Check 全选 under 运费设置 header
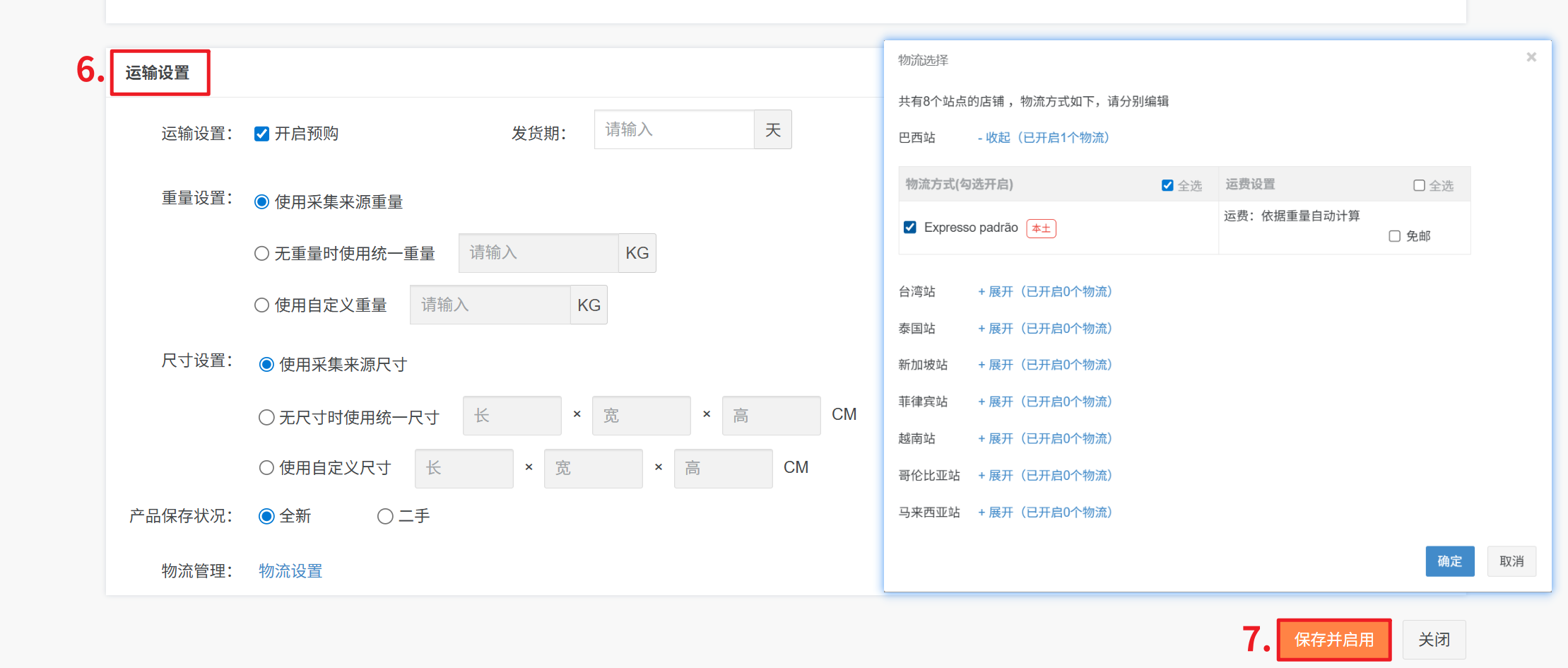The width and height of the screenshot is (1568, 668). tap(1418, 185)
